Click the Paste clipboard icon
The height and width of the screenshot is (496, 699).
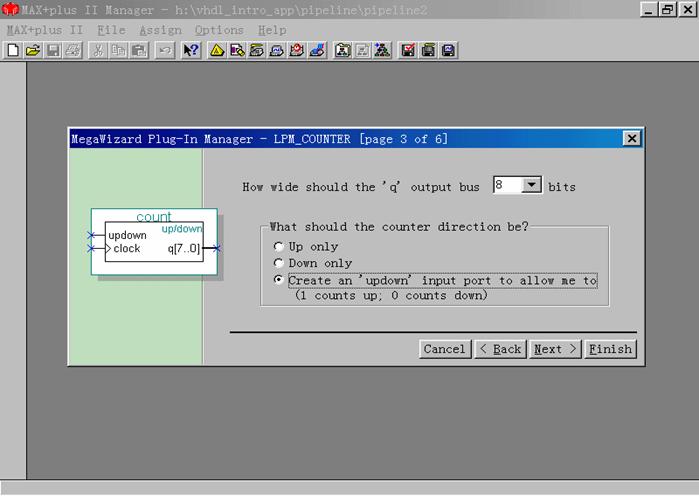[x=139, y=50]
